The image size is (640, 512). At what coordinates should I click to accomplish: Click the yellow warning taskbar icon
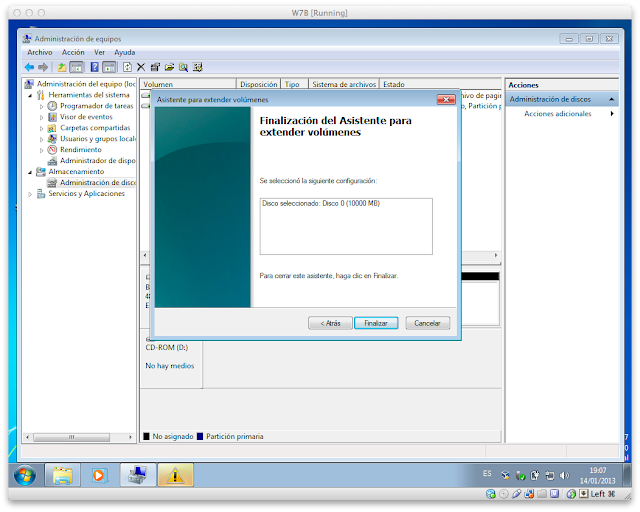click(x=176, y=475)
